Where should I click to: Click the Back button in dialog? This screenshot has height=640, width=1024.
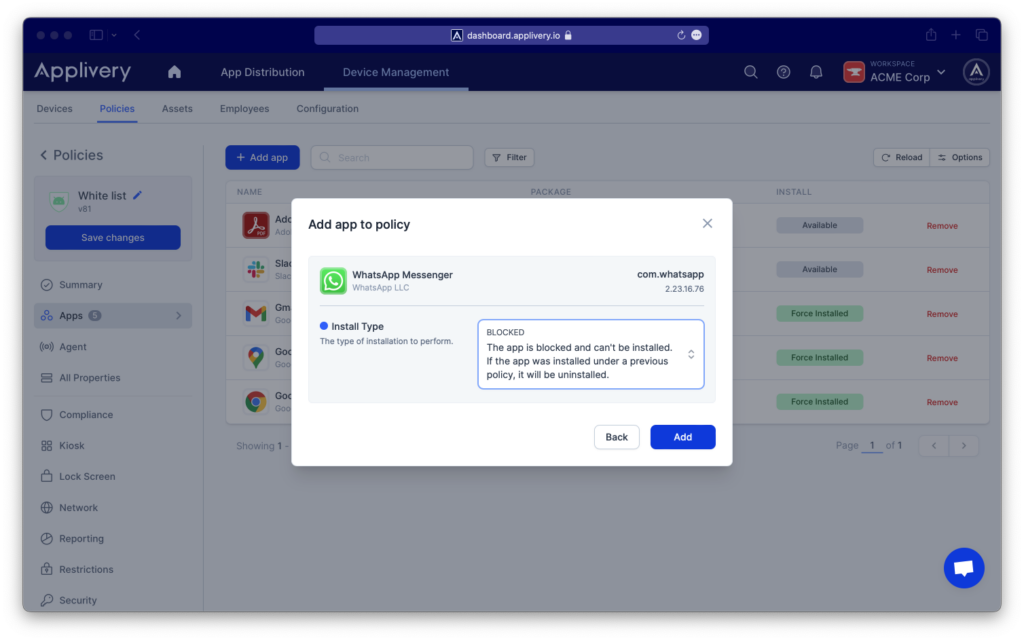[616, 437]
